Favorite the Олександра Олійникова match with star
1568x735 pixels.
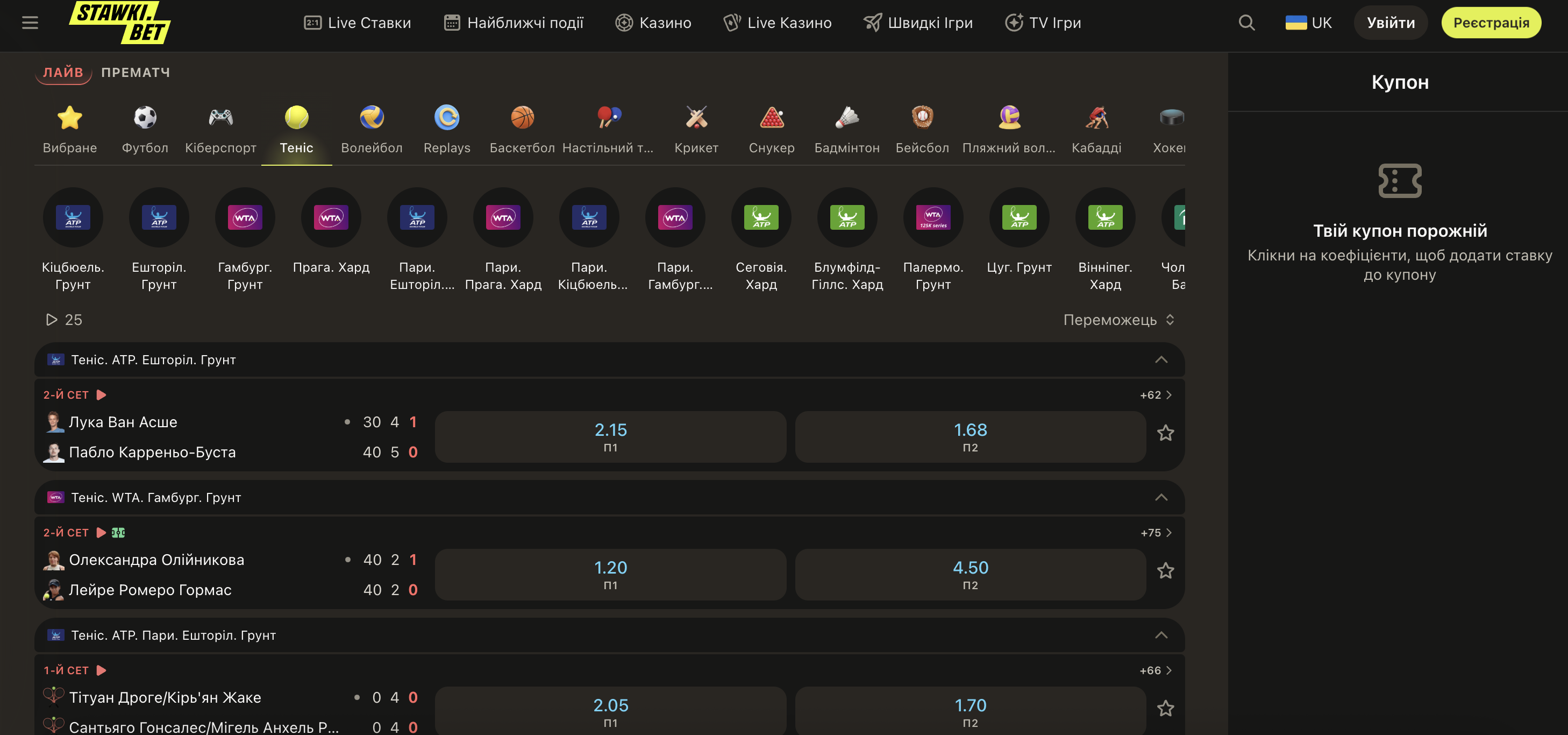1165,570
